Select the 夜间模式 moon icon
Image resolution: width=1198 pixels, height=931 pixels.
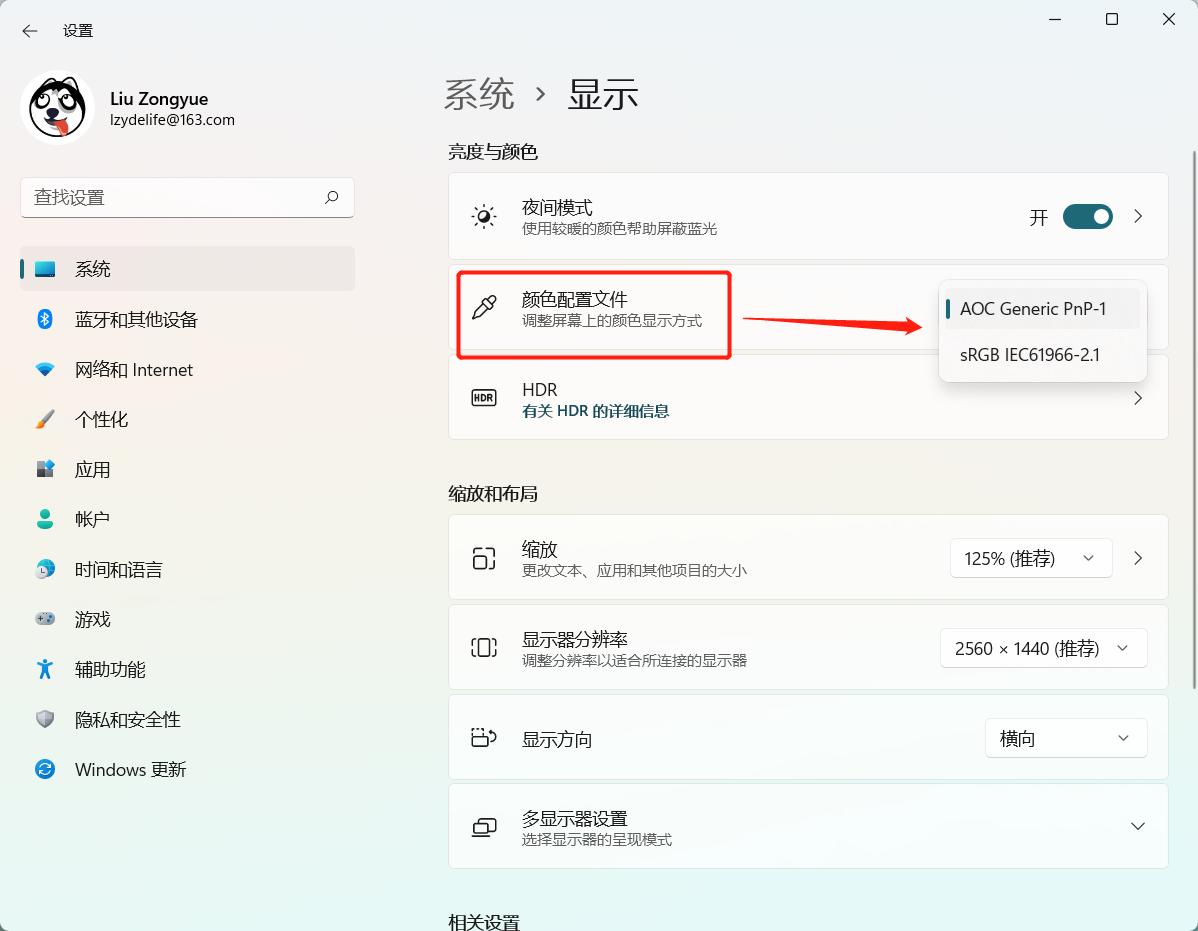tap(483, 216)
